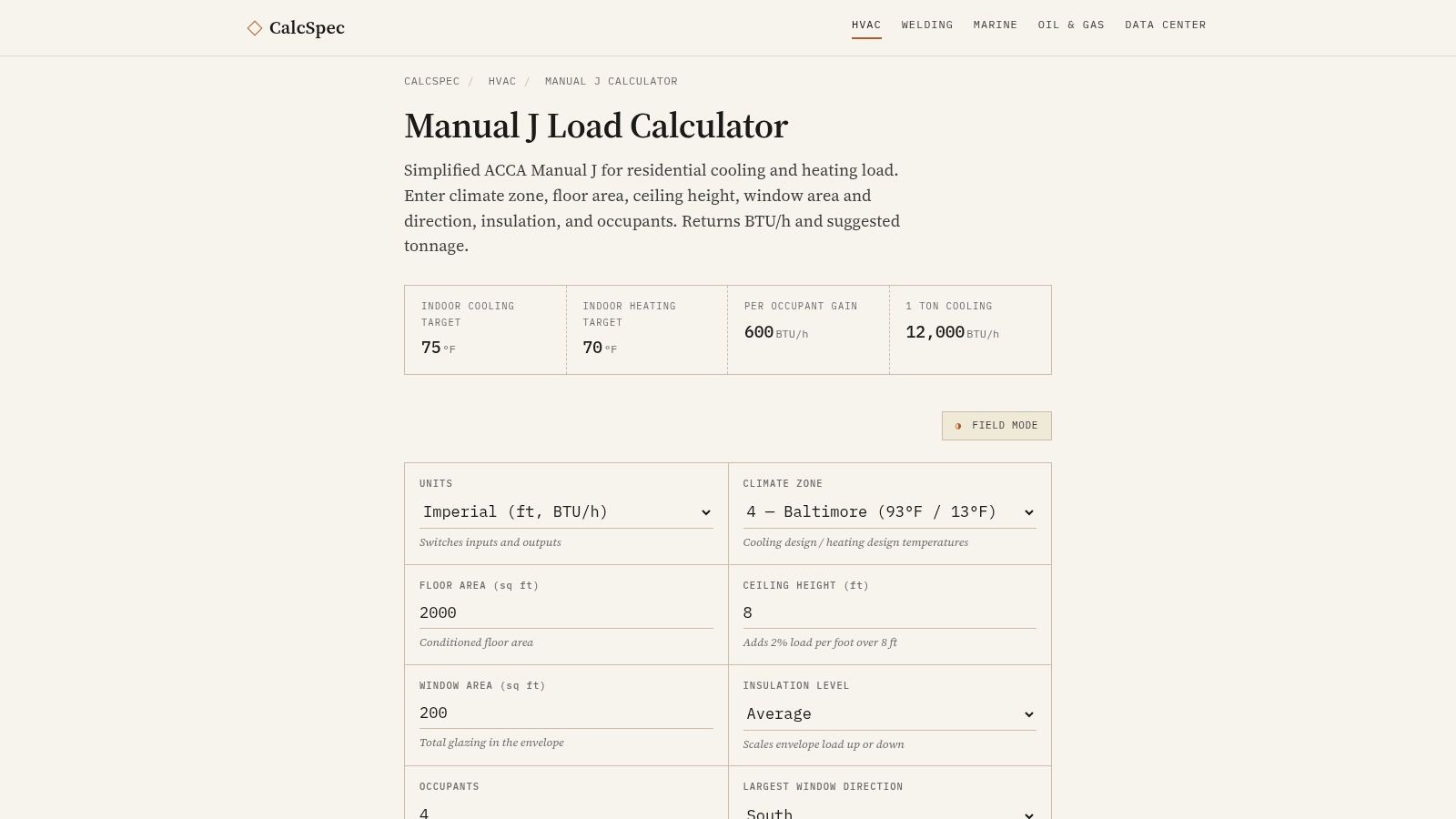Switch to the HVAC nav tab
This screenshot has height=819, width=1456.
click(x=866, y=25)
